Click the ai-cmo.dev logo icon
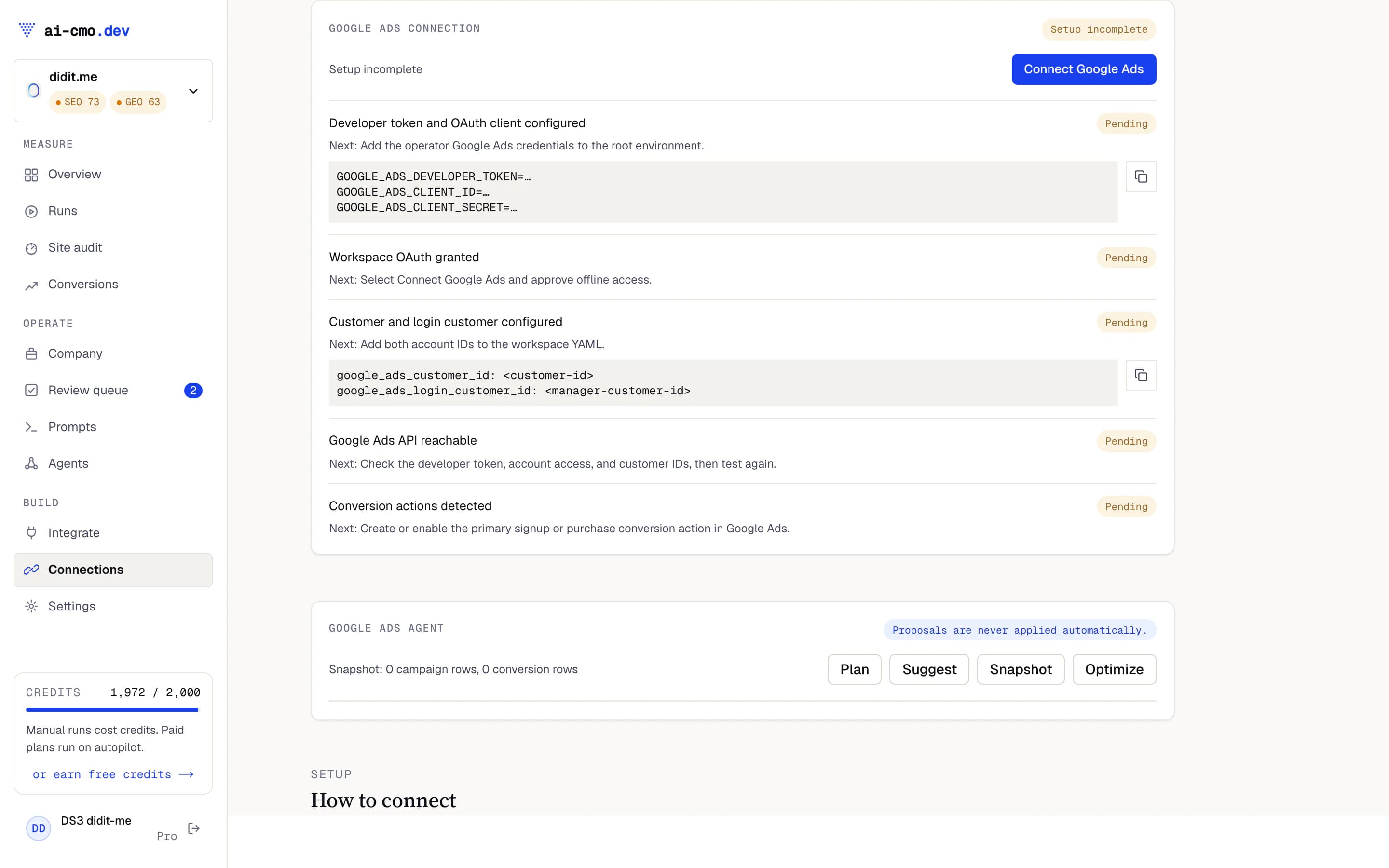 [27, 29]
